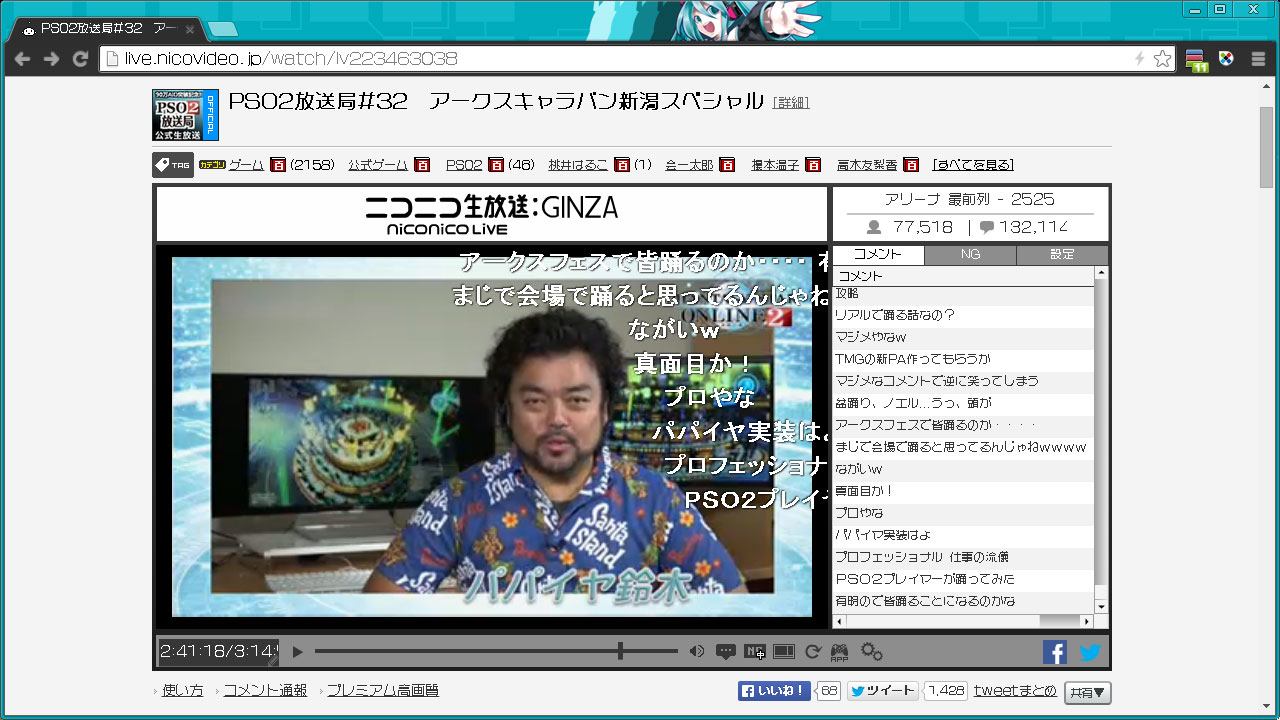Click the PSO2放送局 channel thumbnail
The width and height of the screenshot is (1280, 720).
click(x=185, y=115)
